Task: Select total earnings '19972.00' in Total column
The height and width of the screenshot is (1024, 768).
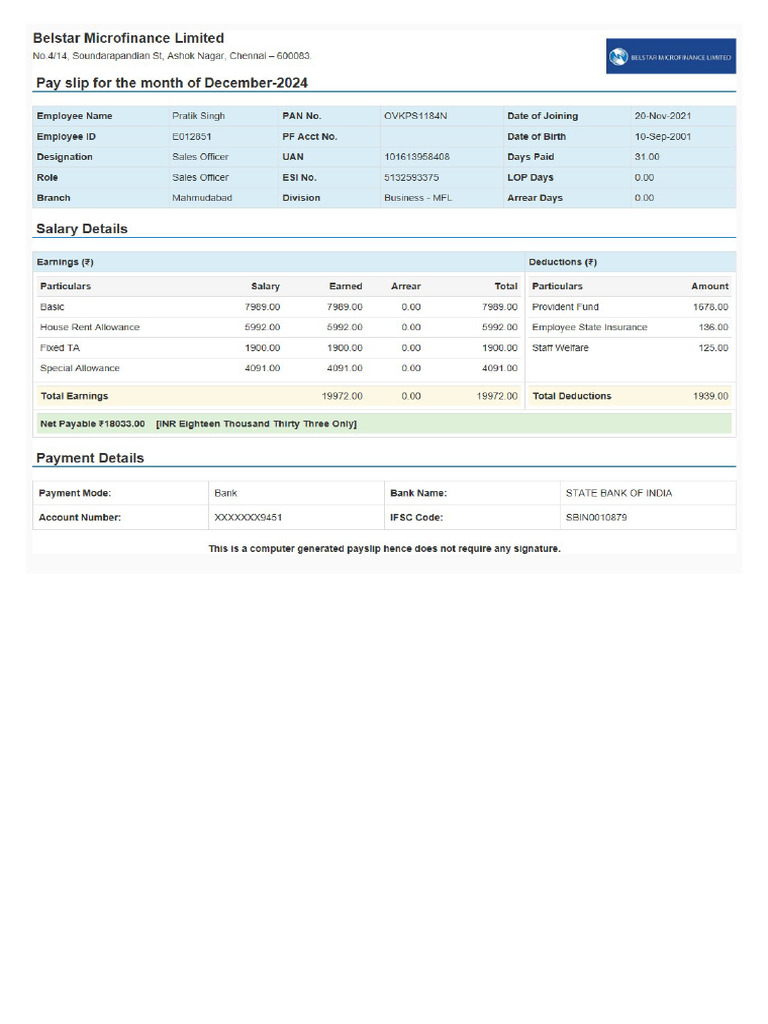Action: 497,396
